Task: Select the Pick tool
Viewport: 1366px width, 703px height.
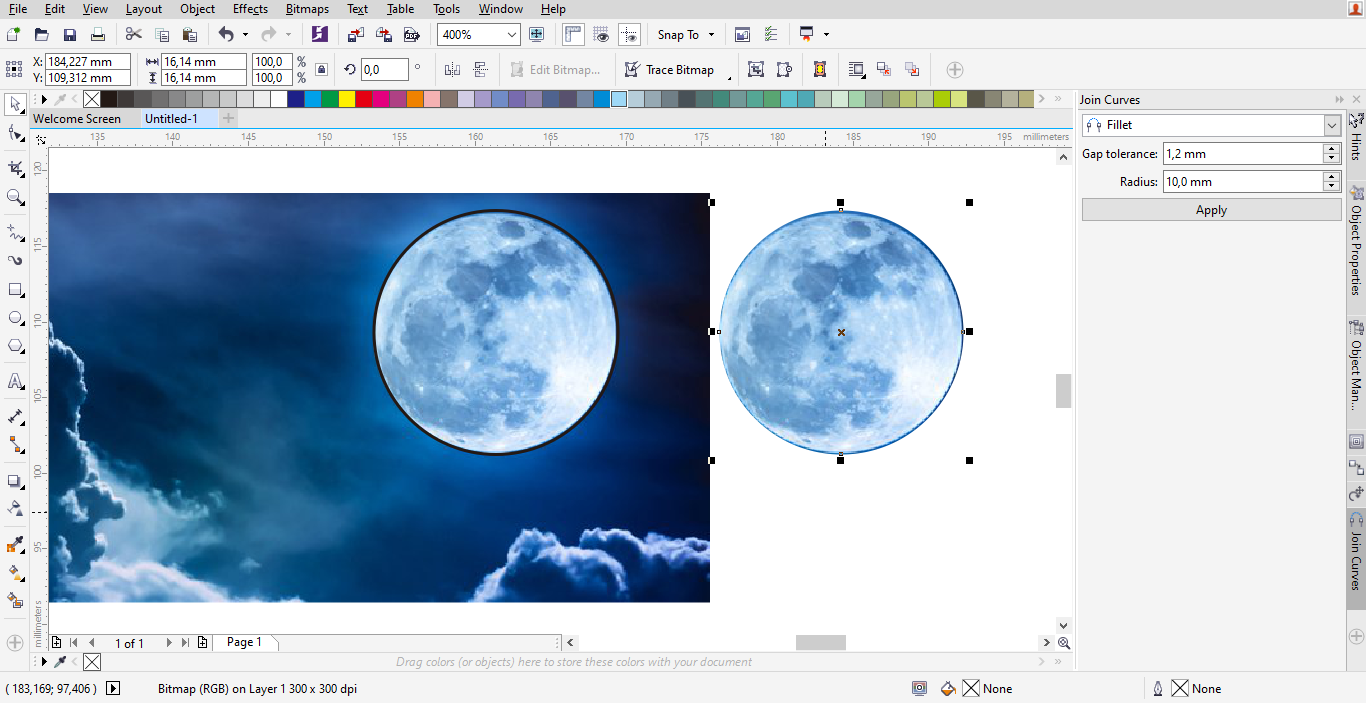Action: (x=15, y=104)
